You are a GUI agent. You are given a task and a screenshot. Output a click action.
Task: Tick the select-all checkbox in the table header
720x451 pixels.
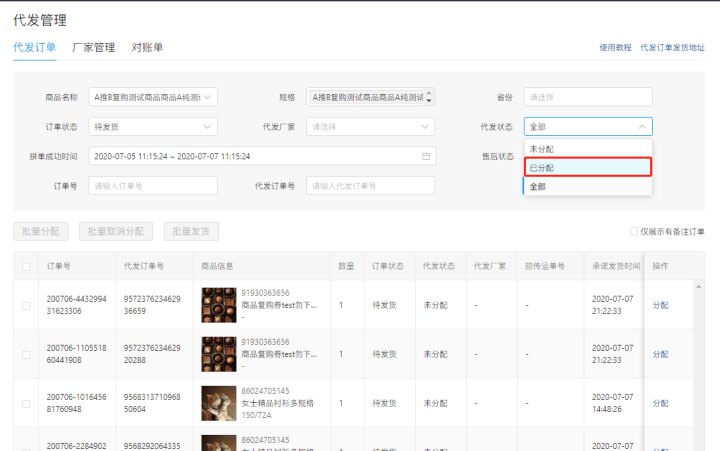[26, 266]
